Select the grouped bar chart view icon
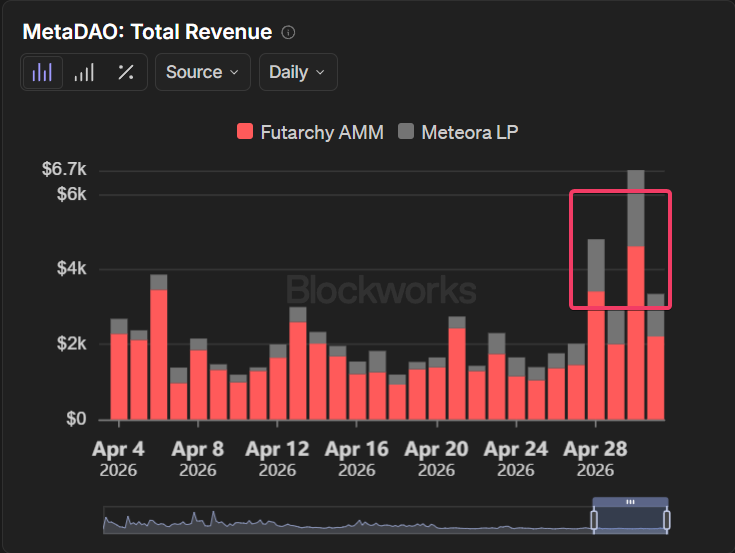Image resolution: width=735 pixels, height=553 pixels. (x=42, y=72)
